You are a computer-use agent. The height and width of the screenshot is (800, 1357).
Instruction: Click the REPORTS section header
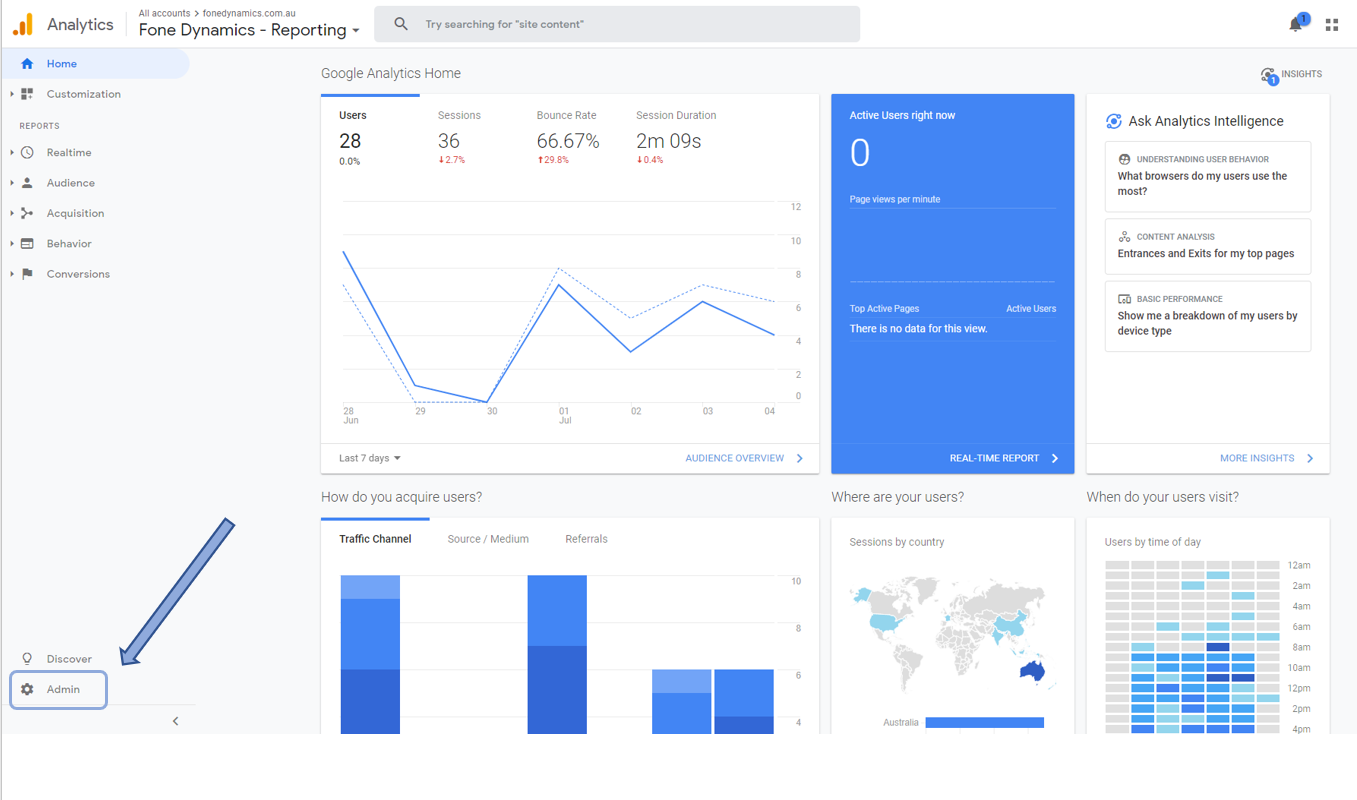[39, 126]
